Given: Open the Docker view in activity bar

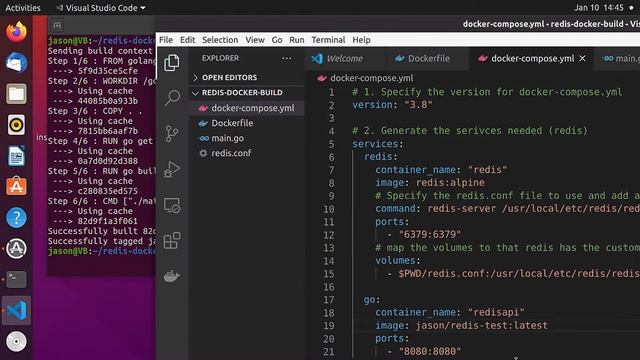Looking at the screenshot, I should pyautogui.click(x=172, y=276).
